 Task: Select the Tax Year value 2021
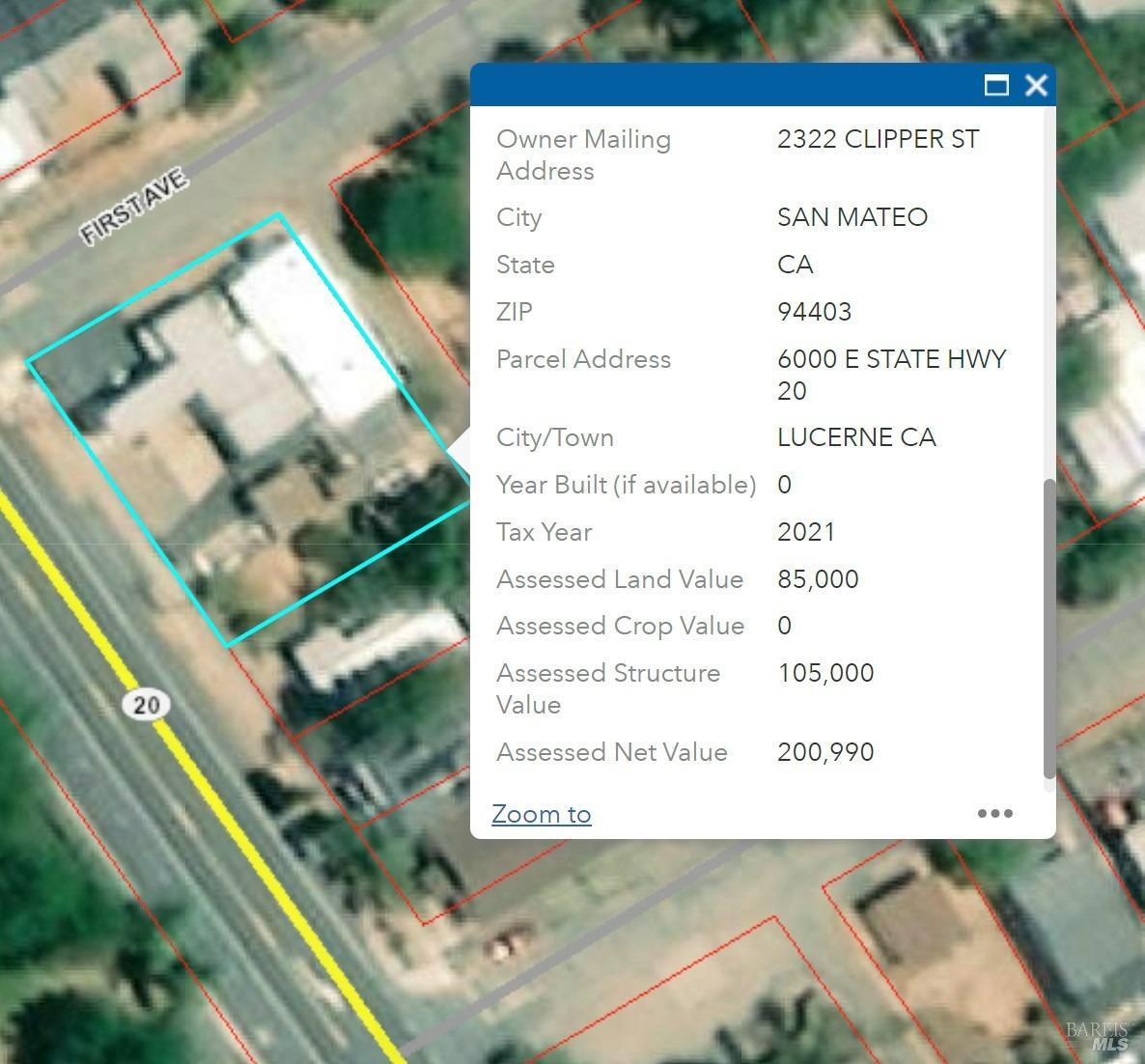(807, 532)
